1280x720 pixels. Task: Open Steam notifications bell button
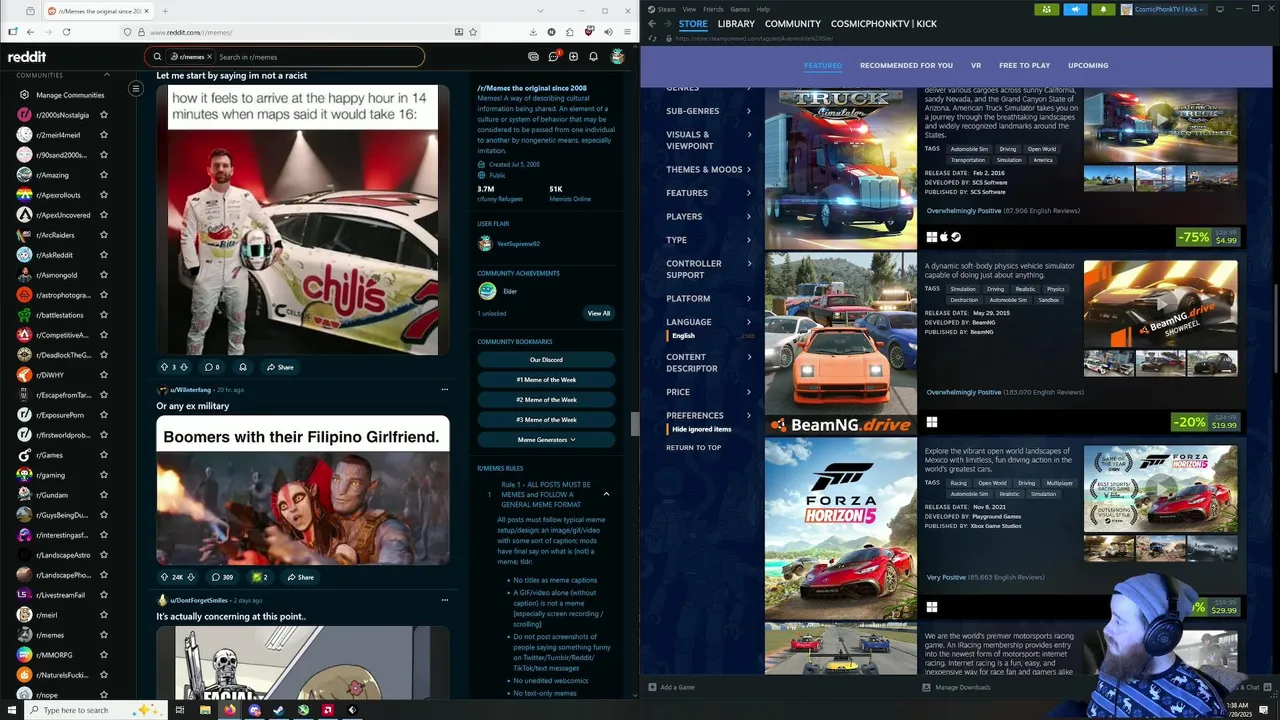pyautogui.click(x=1104, y=9)
